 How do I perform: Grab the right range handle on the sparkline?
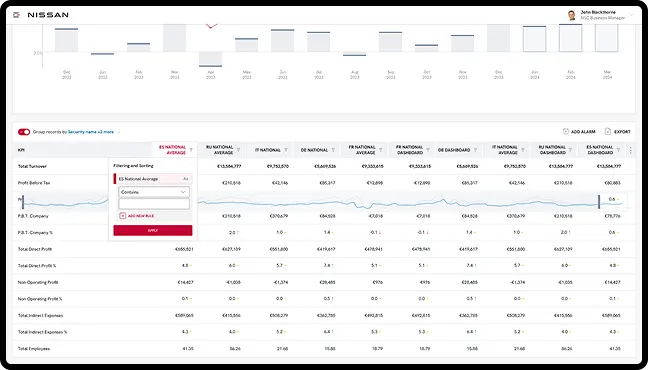598,202
